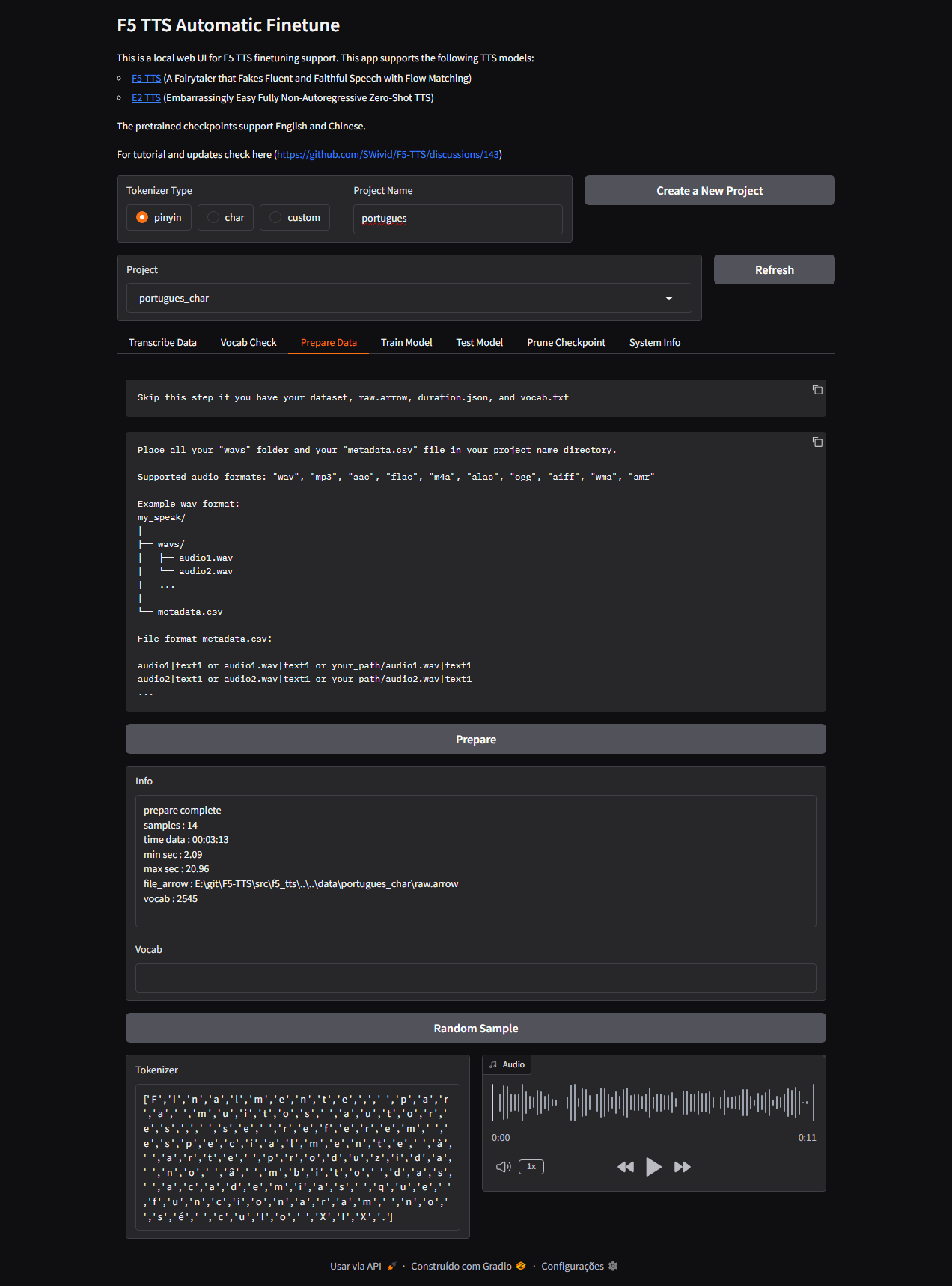Open System Info tab
Viewport: 952px width, 1286px height.
pos(655,342)
